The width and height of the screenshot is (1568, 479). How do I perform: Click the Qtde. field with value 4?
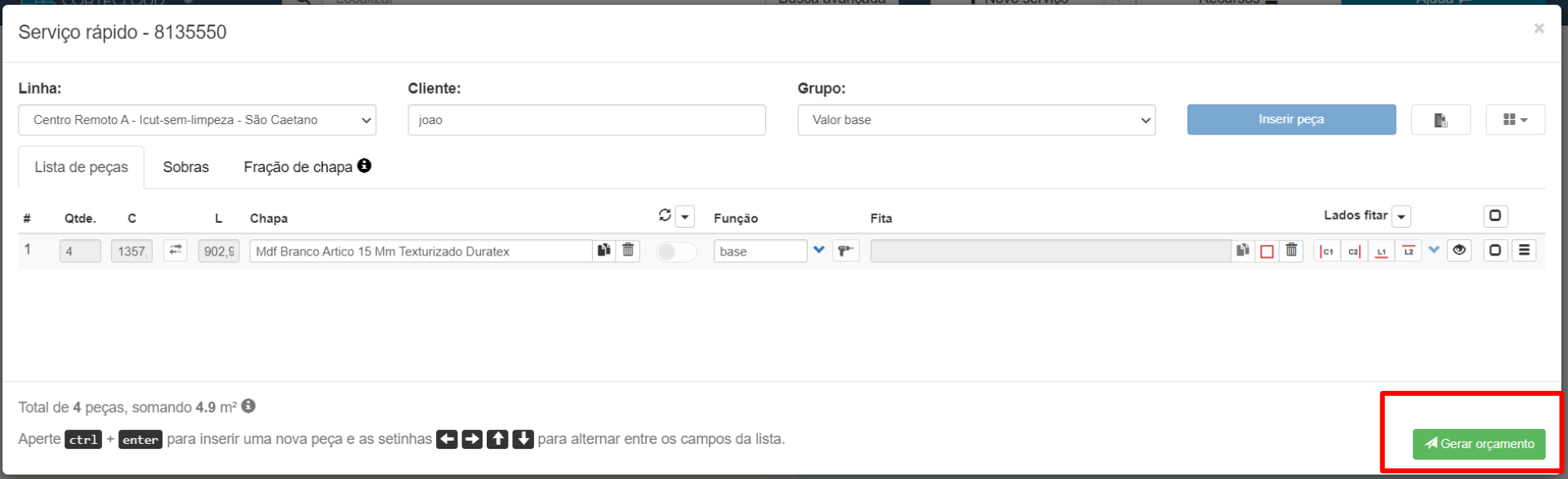tap(80, 251)
